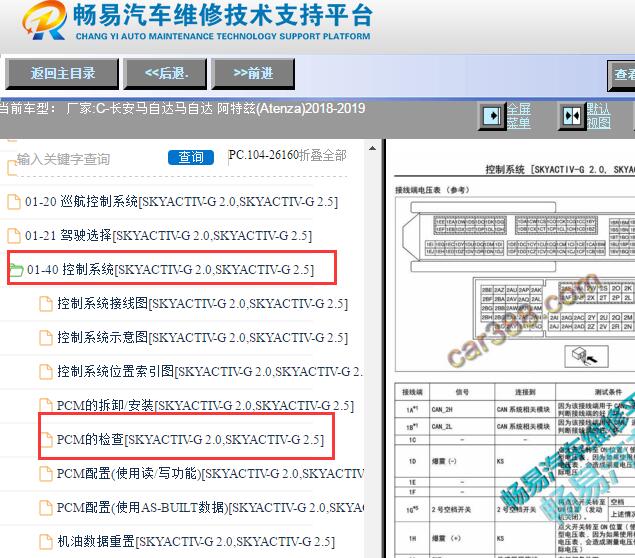This screenshot has height=558, width=635.
Task: Open PCM的检查 page
Action: coord(190,439)
